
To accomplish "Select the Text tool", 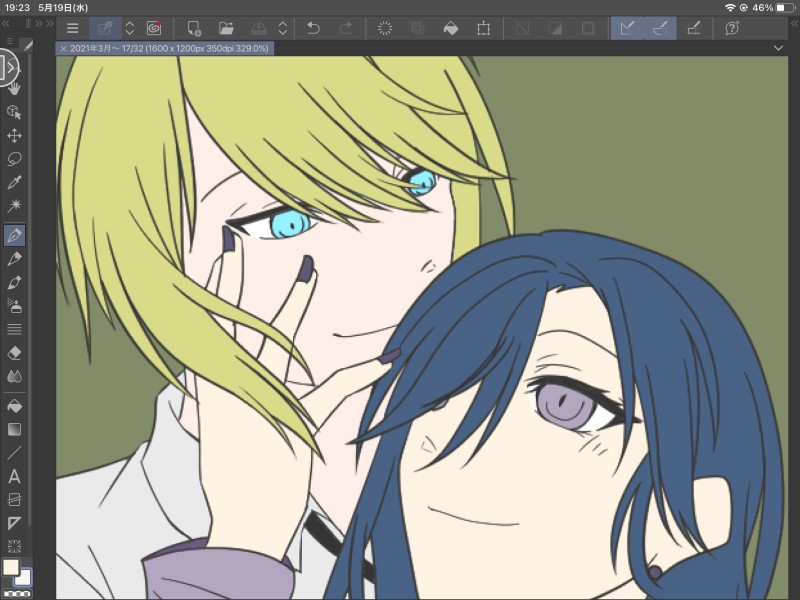I will point(14,477).
